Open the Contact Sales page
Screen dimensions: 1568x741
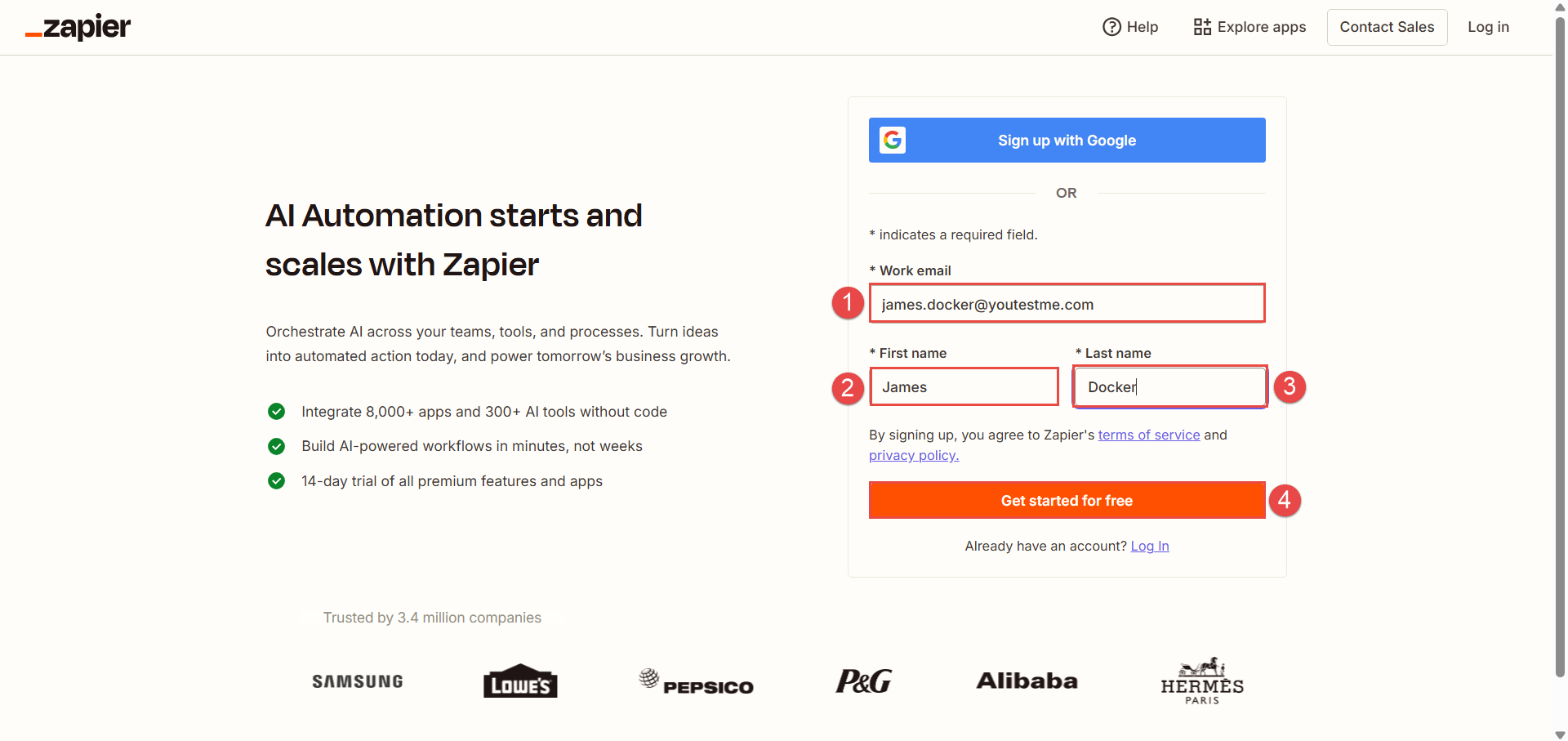point(1387,27)
